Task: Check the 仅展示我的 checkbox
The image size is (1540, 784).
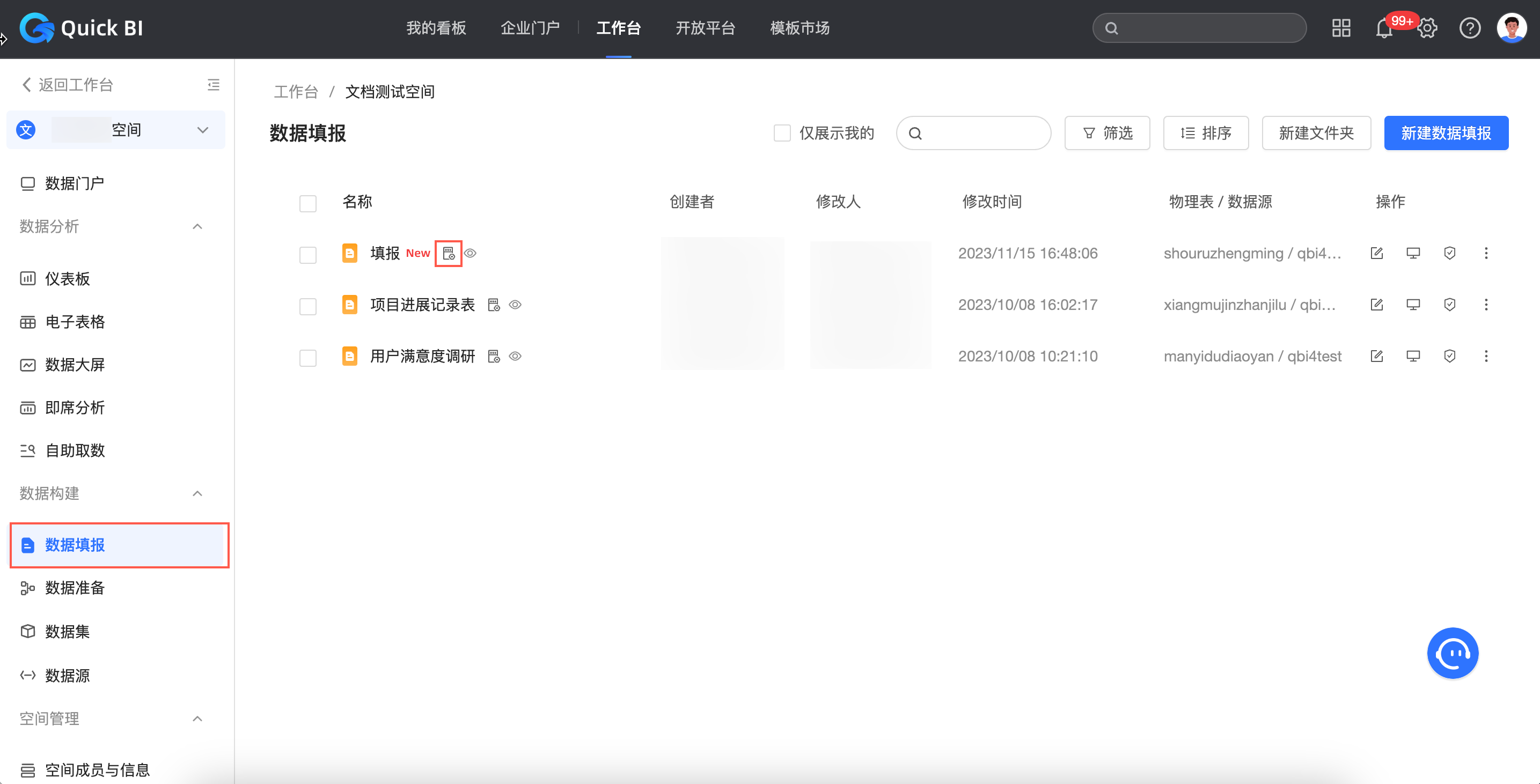Action: coord(782,132)
